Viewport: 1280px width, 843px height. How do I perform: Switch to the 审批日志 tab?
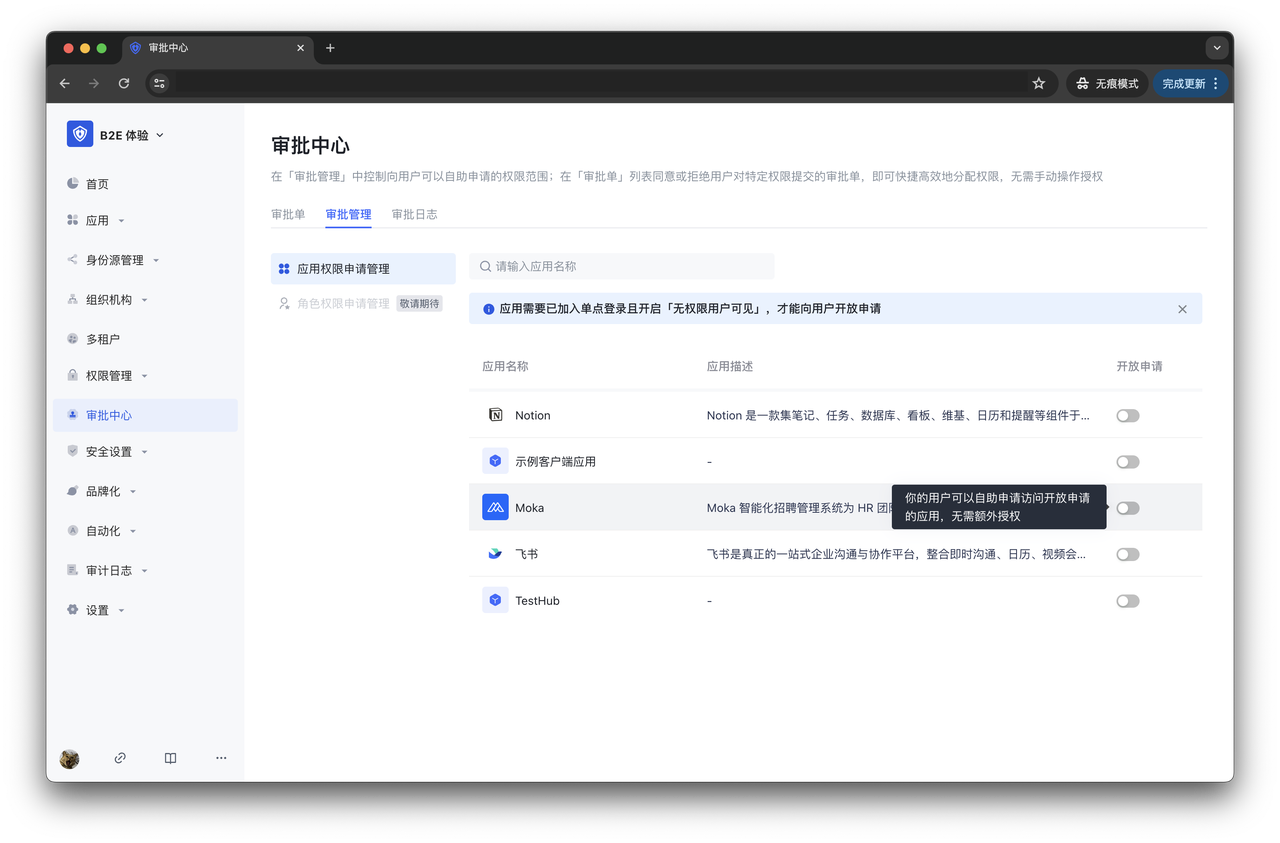[x=414, y=214]
